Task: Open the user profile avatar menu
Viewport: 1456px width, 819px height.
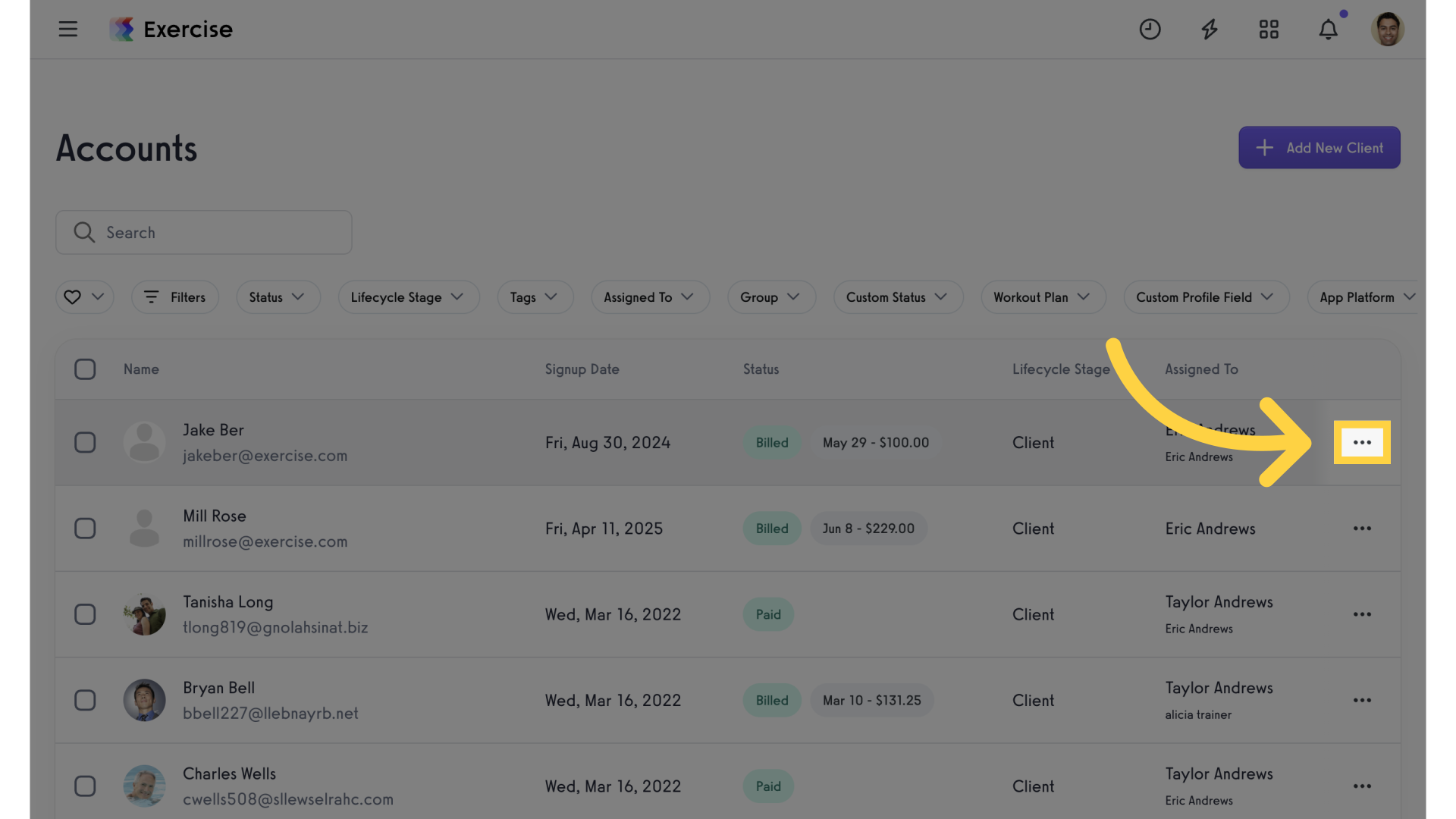Action: 1388,29
